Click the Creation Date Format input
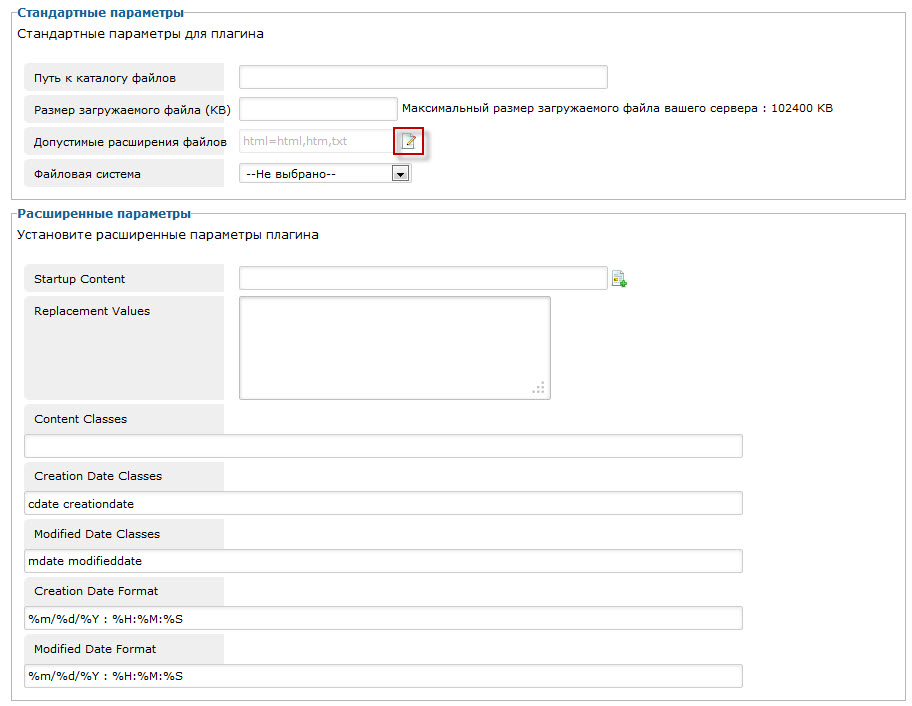912x706 pixels. (383, 618)
